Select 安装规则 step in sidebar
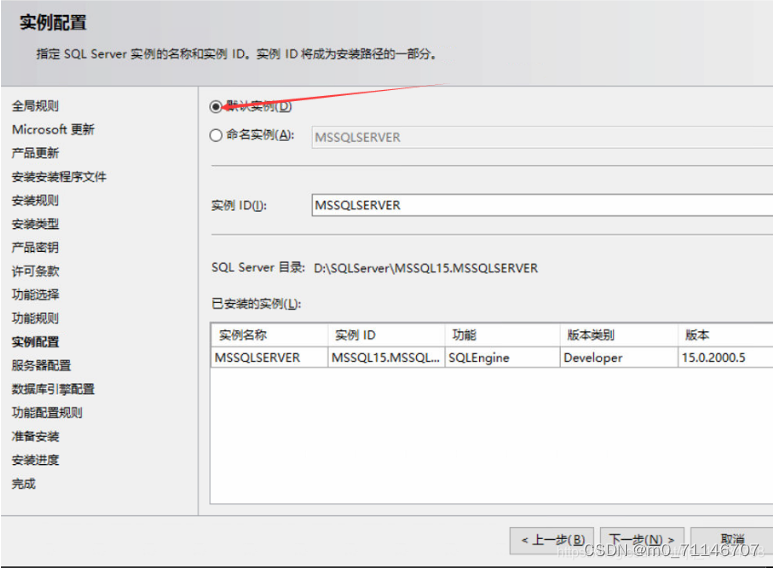Screen dimensions: 775x568 pyautogui.click(x=36, y=201)
